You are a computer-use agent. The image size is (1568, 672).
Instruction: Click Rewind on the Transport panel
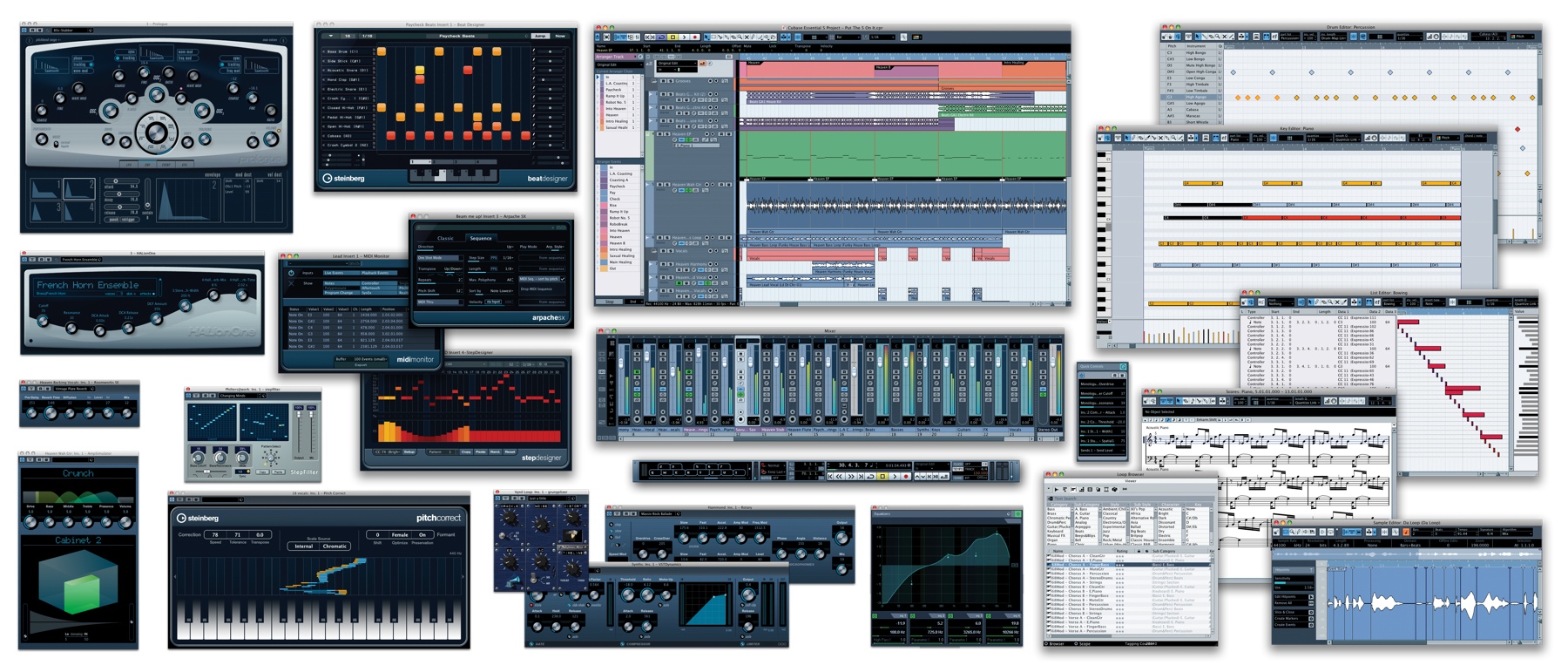click(x=839, y=476)
